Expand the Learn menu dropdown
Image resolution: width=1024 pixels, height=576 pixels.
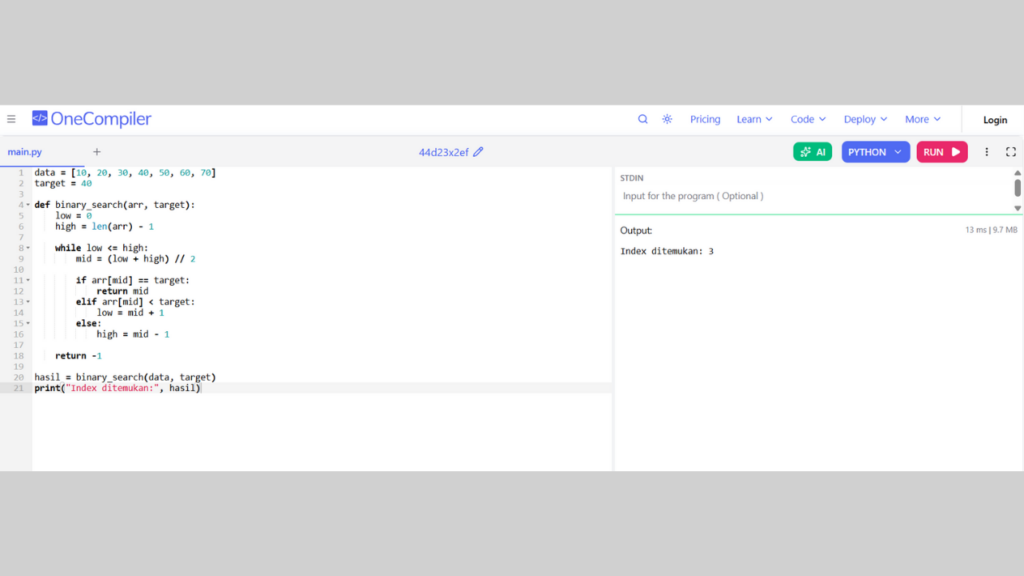(754, 119)
